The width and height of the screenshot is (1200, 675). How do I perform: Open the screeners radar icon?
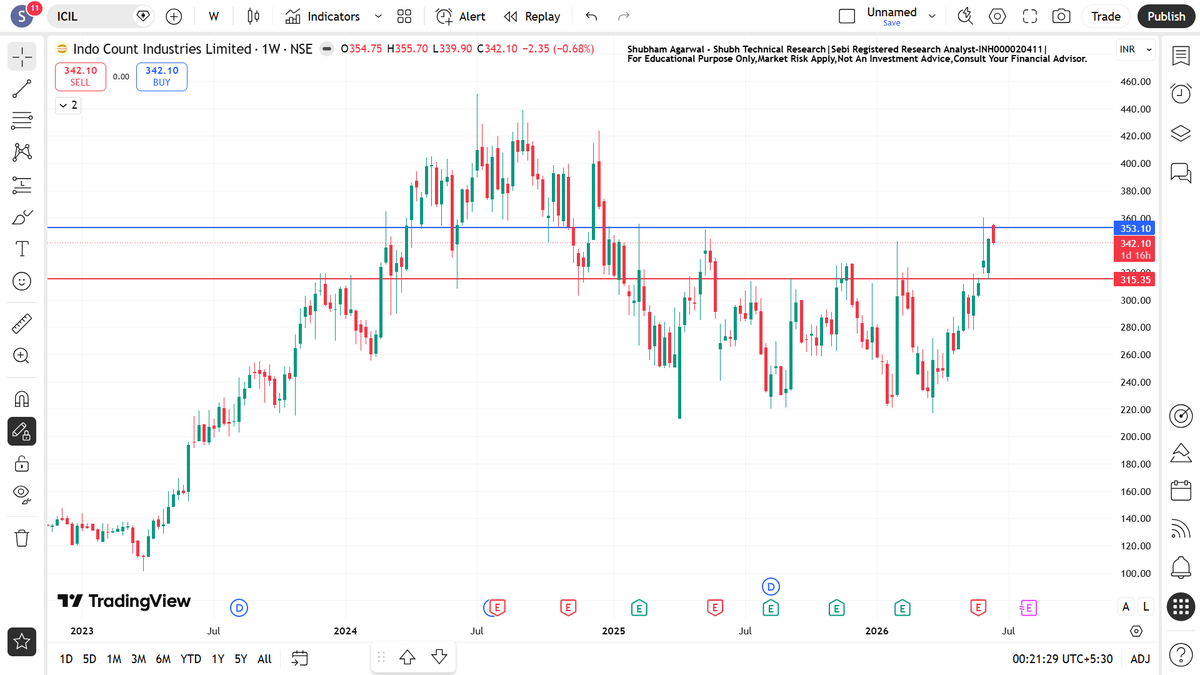click(x=1180, y=415)
